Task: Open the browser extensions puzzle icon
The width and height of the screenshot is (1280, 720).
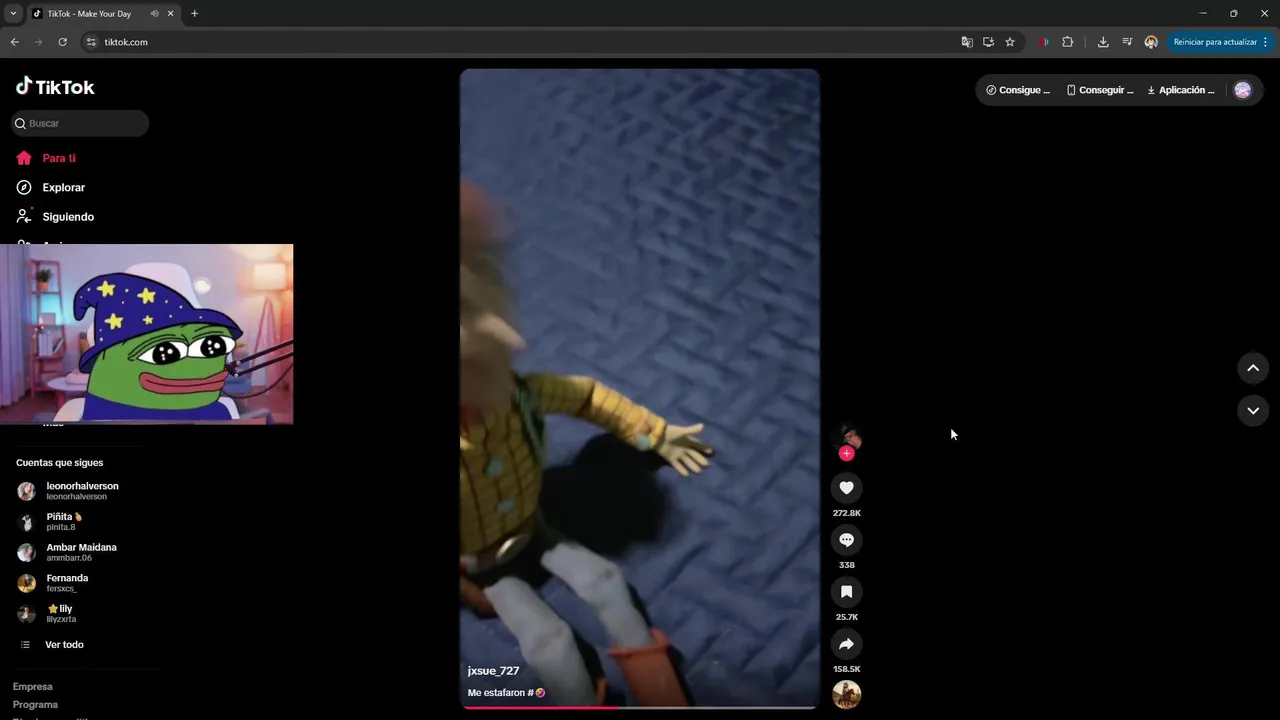Action: (1067, 42)
